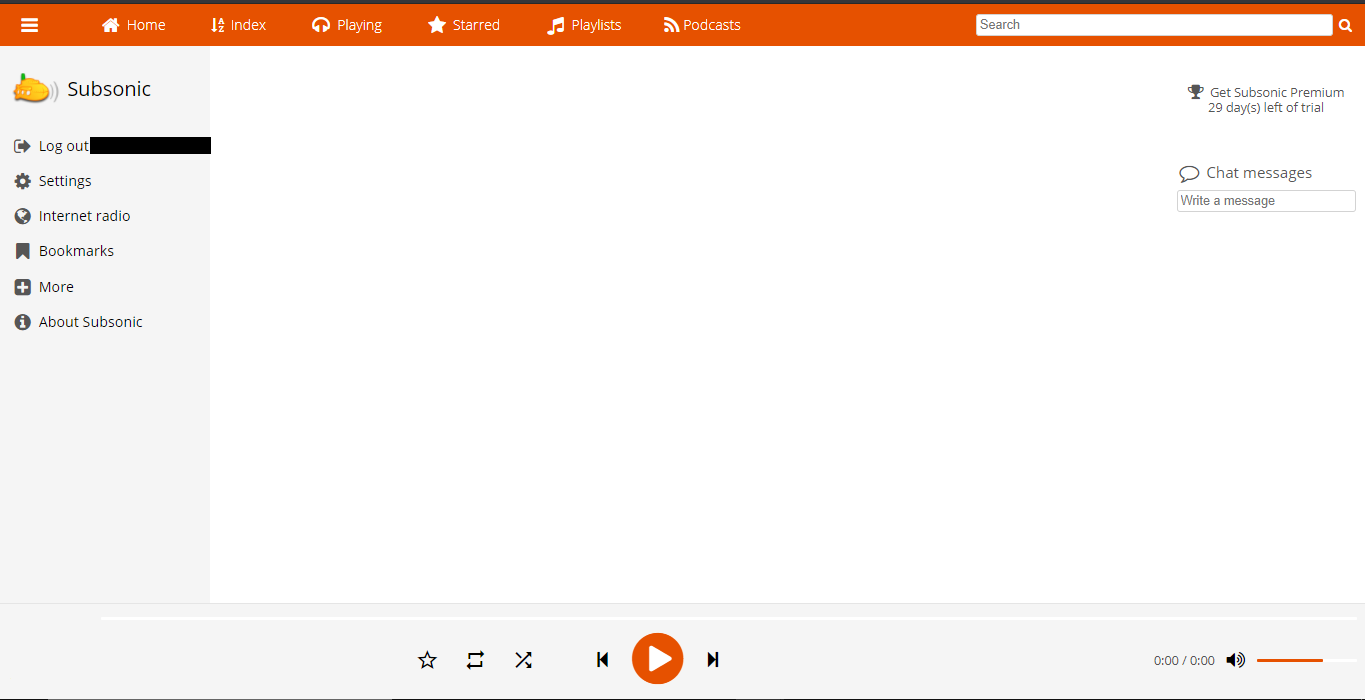Mute the volume speaker icon
The height and width of the screenshot is (700, 1365).
coord(1236,660)
